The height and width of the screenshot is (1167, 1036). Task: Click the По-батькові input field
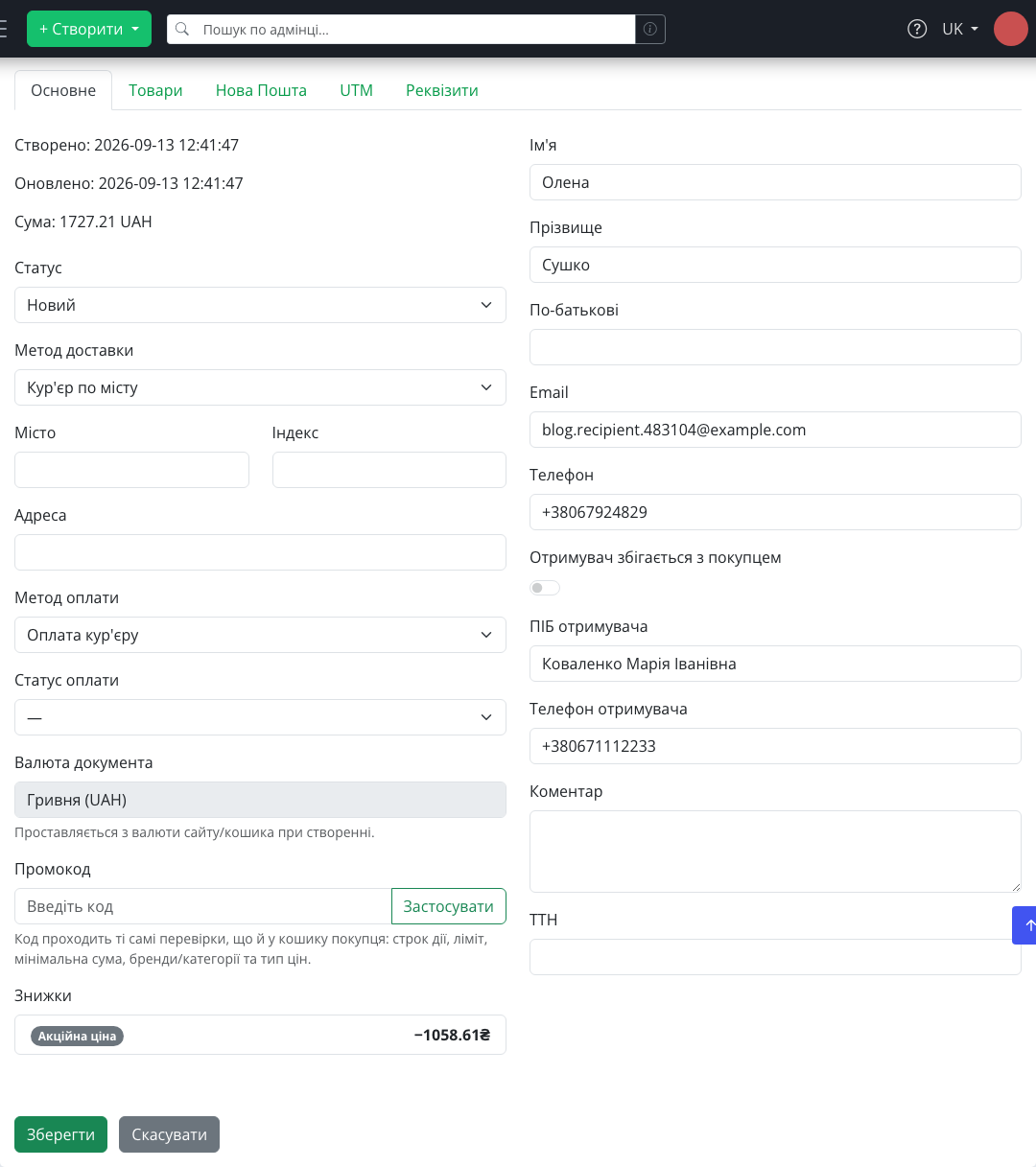[x=775, y=347]
